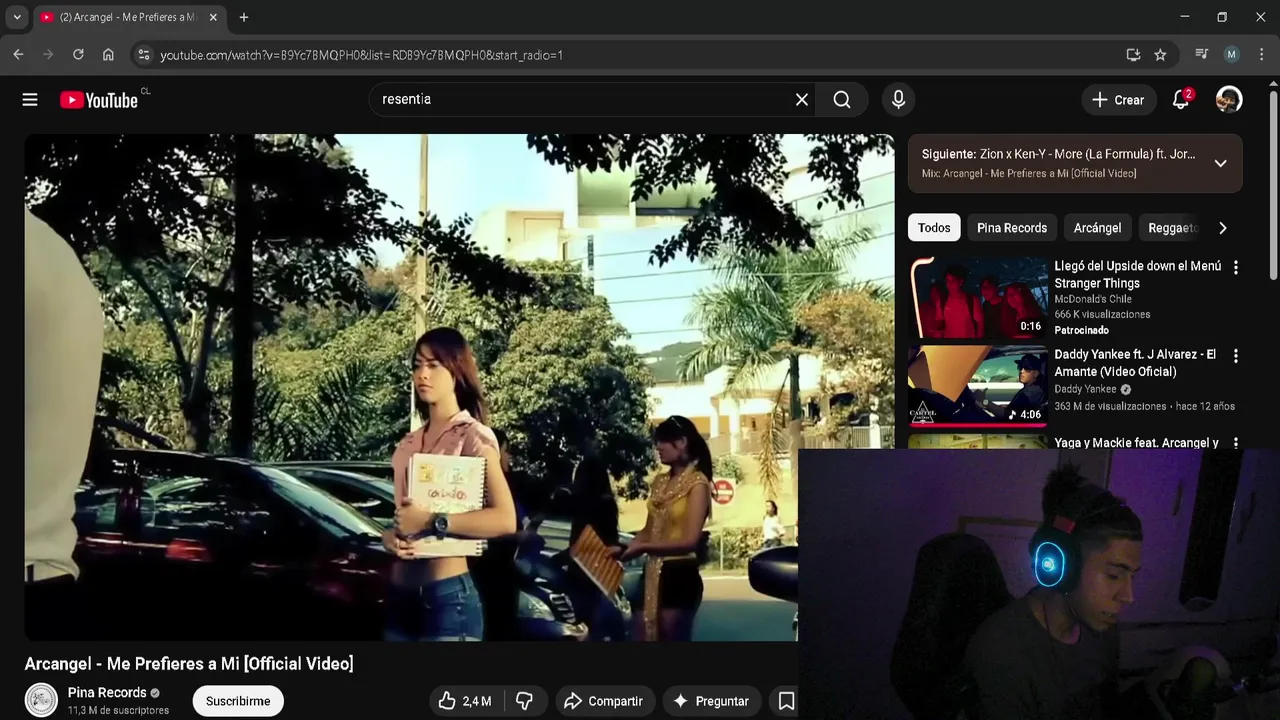Open Daddy Yankee El Amante thumbnail

(x=978, y=385)
